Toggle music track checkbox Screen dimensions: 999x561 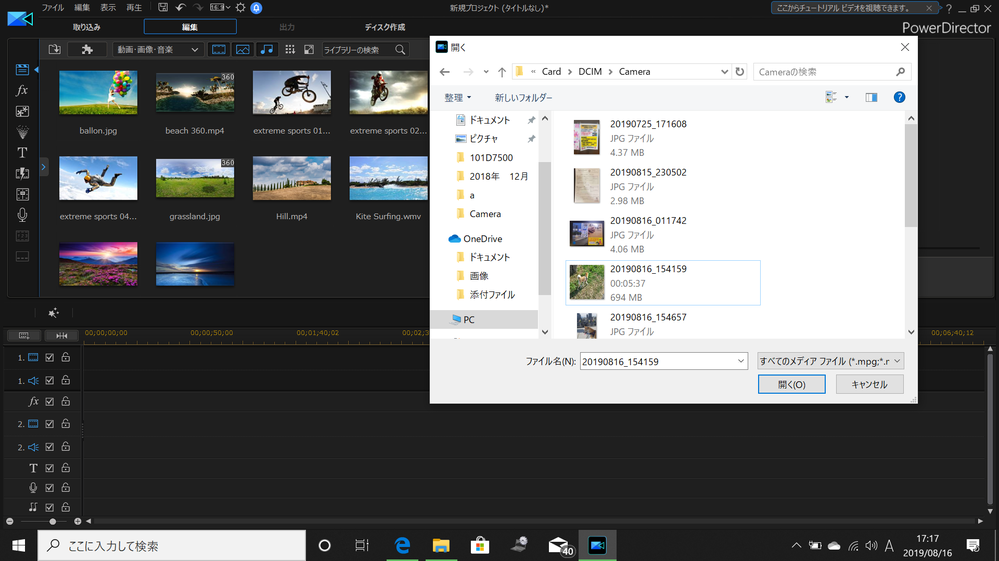tap(50, 508)
